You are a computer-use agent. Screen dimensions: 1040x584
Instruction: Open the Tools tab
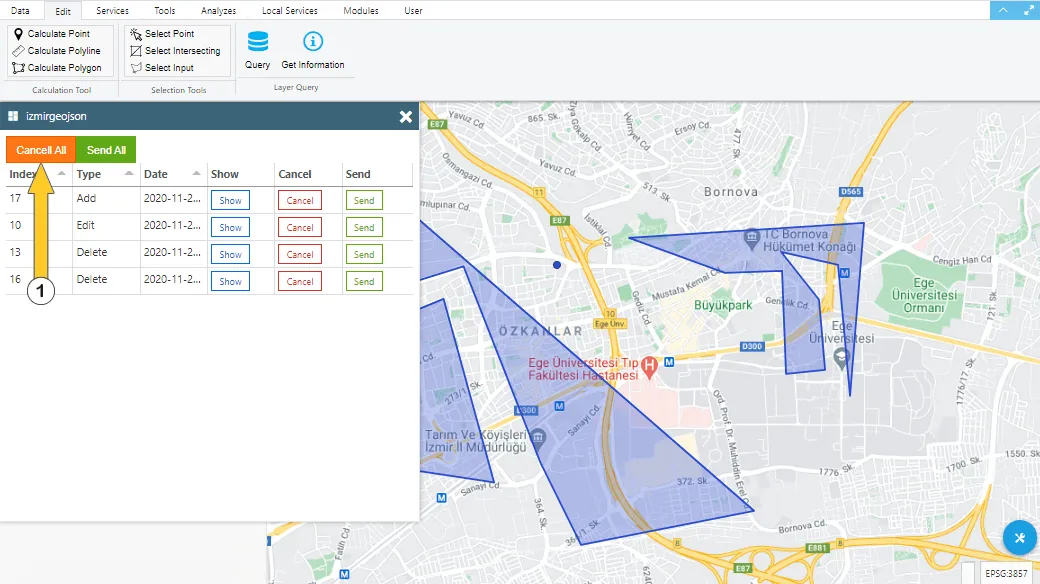tap(164, 11)
